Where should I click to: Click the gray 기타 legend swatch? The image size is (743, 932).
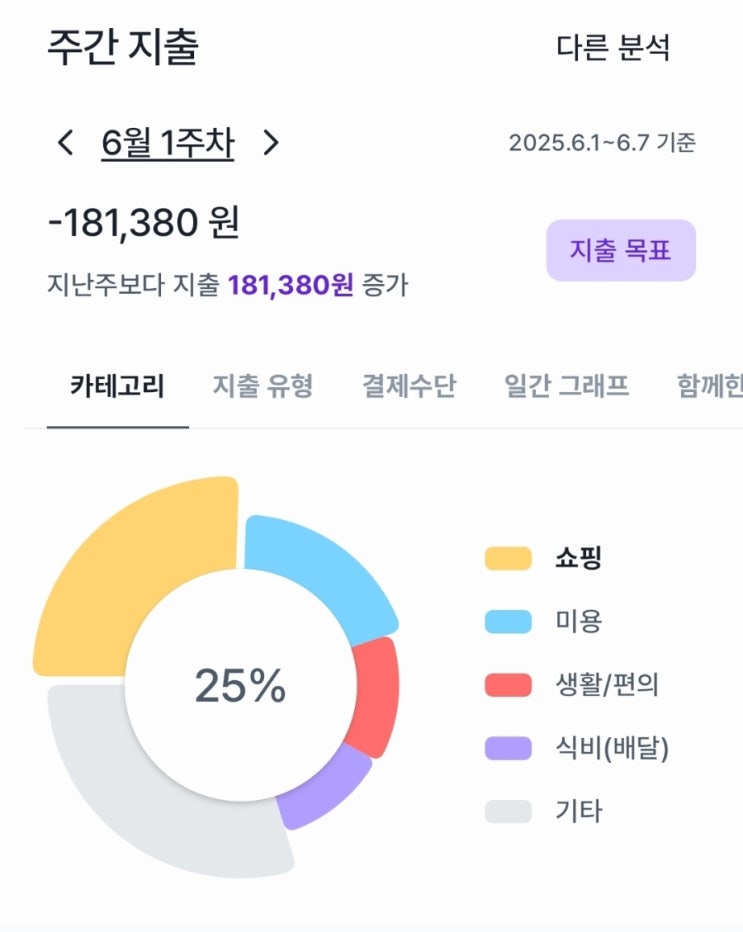pyautogui.click(x=508, y=811)
